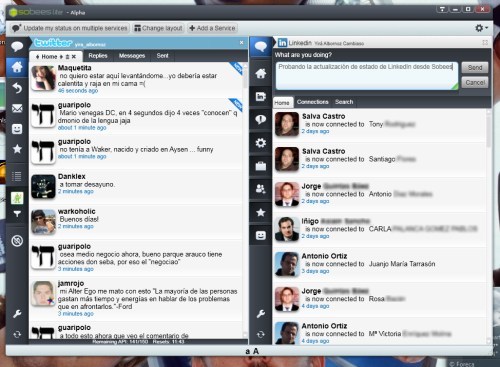
Task: Click jamrojo avatar thumbnail
Action: 43,293
